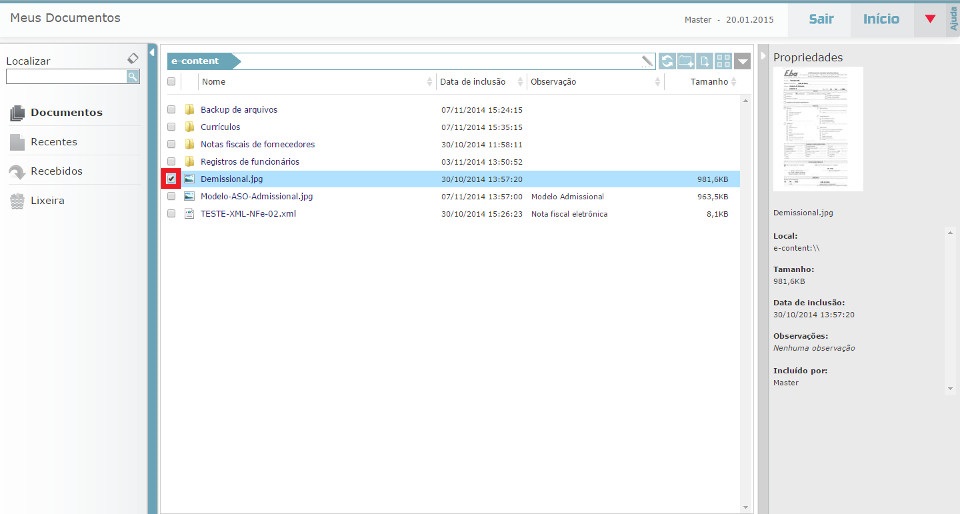
Task: Click the refresh icon in the toolbar
Action: tap(667, 61)
